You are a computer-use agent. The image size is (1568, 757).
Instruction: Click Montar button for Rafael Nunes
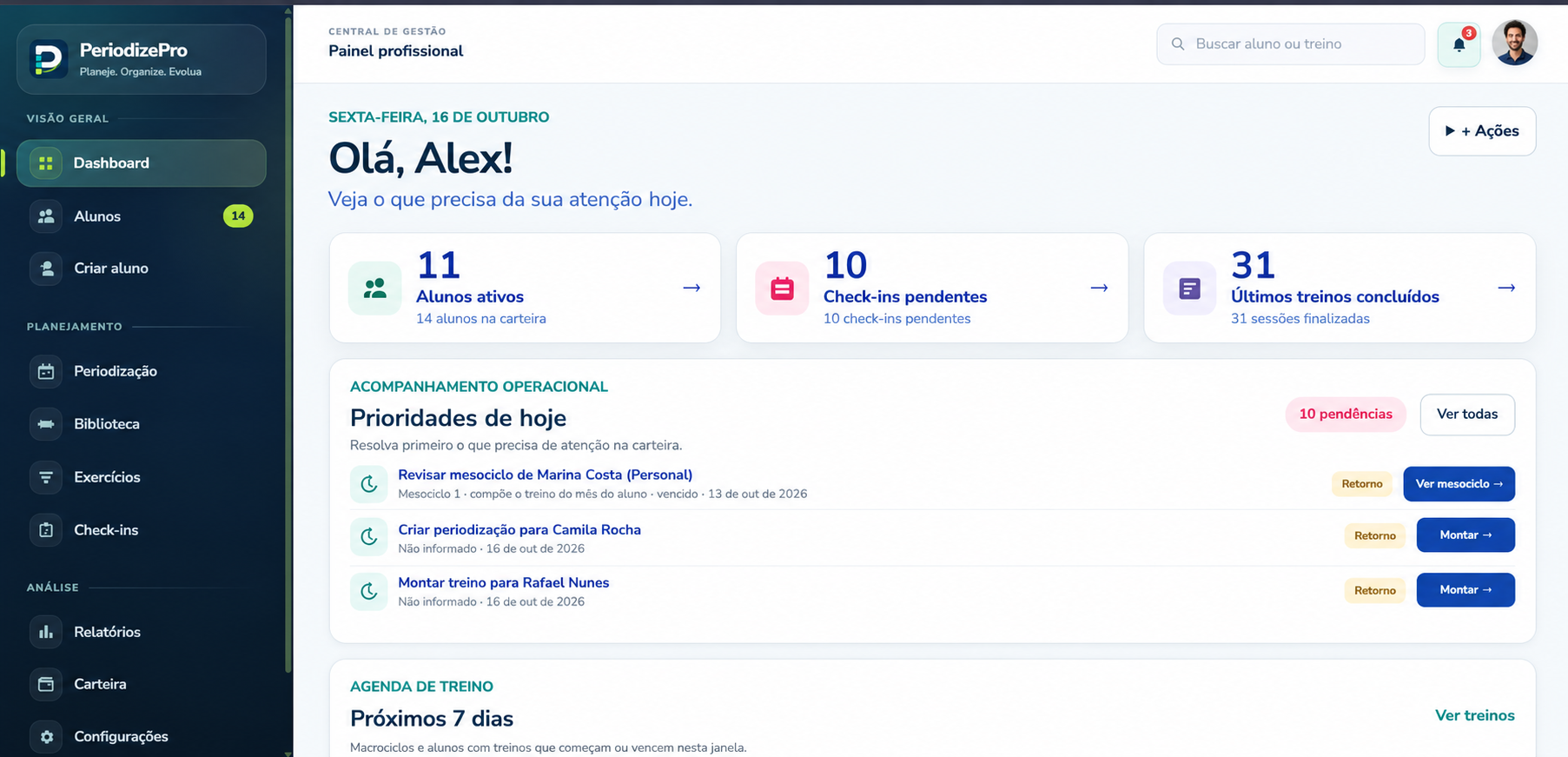tap(1465, 590)
